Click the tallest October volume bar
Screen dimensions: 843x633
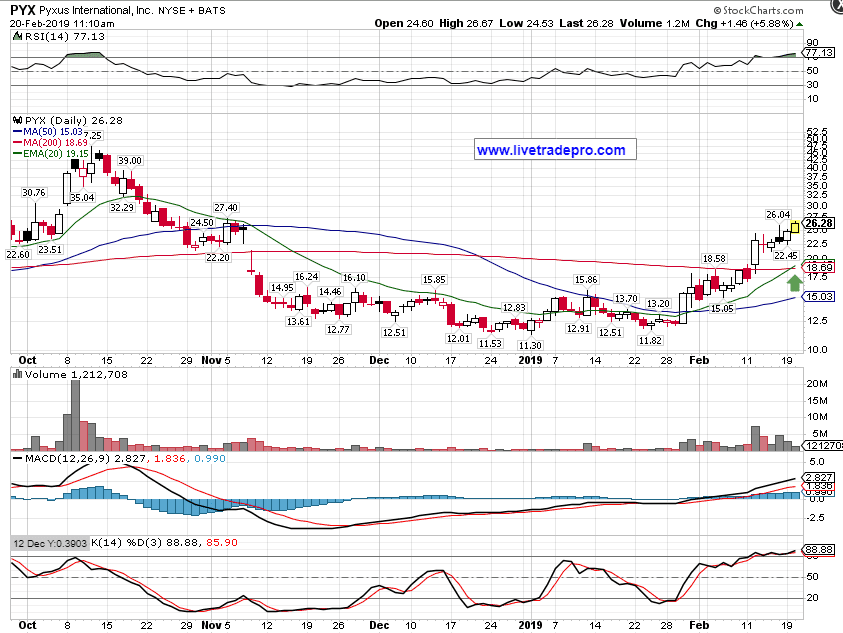73,415
